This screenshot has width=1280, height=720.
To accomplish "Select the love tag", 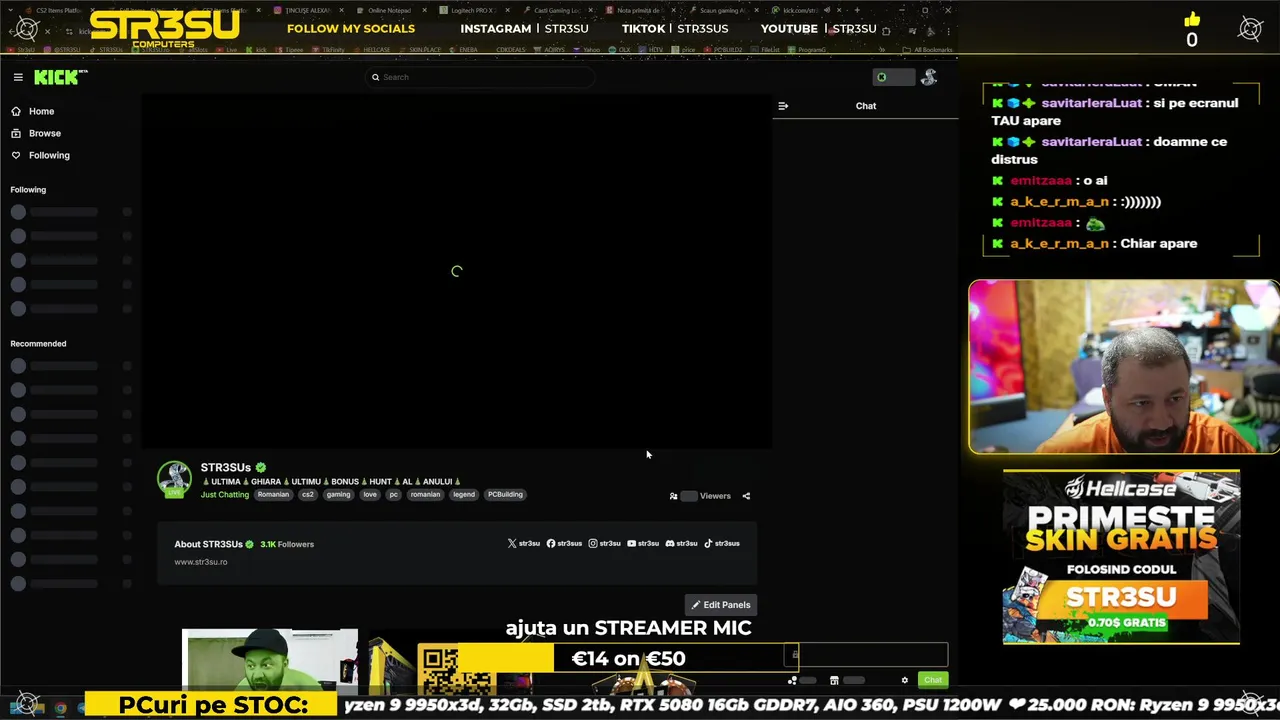I will pyautogui.click(x=370, y=494).
